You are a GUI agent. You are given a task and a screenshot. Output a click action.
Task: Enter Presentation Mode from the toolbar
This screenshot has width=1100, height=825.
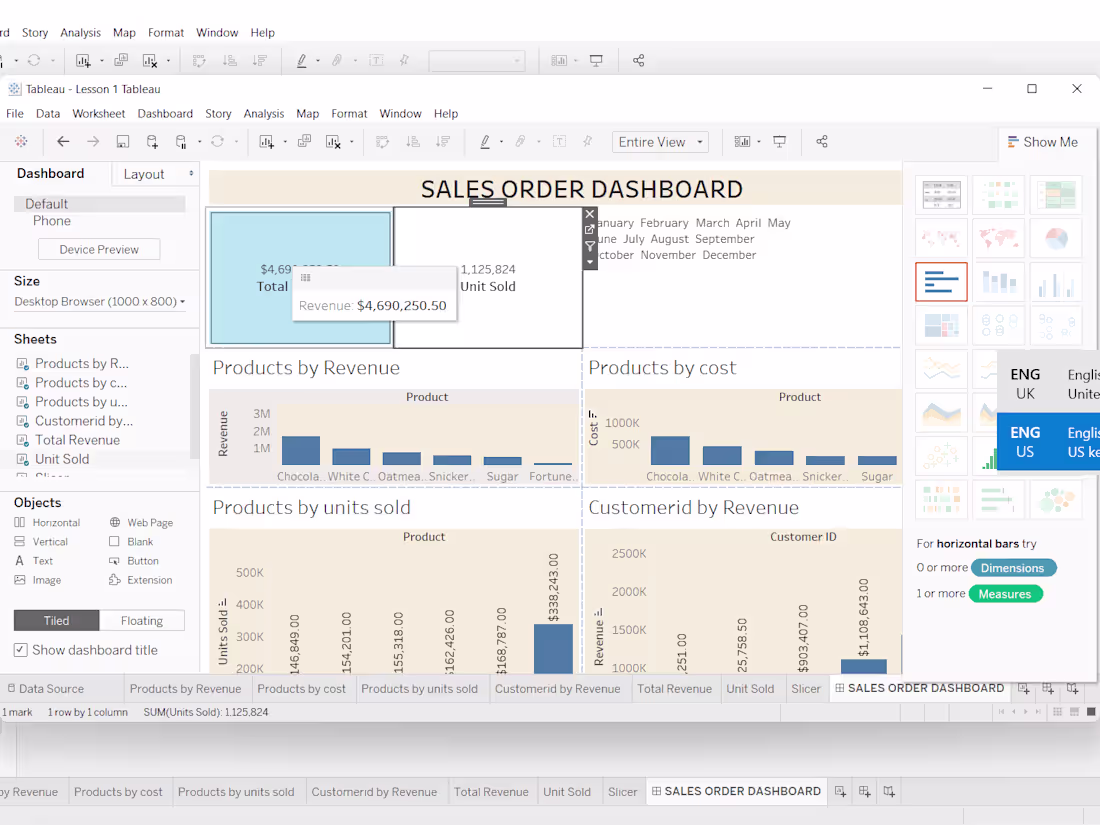[x=780, y=141]
